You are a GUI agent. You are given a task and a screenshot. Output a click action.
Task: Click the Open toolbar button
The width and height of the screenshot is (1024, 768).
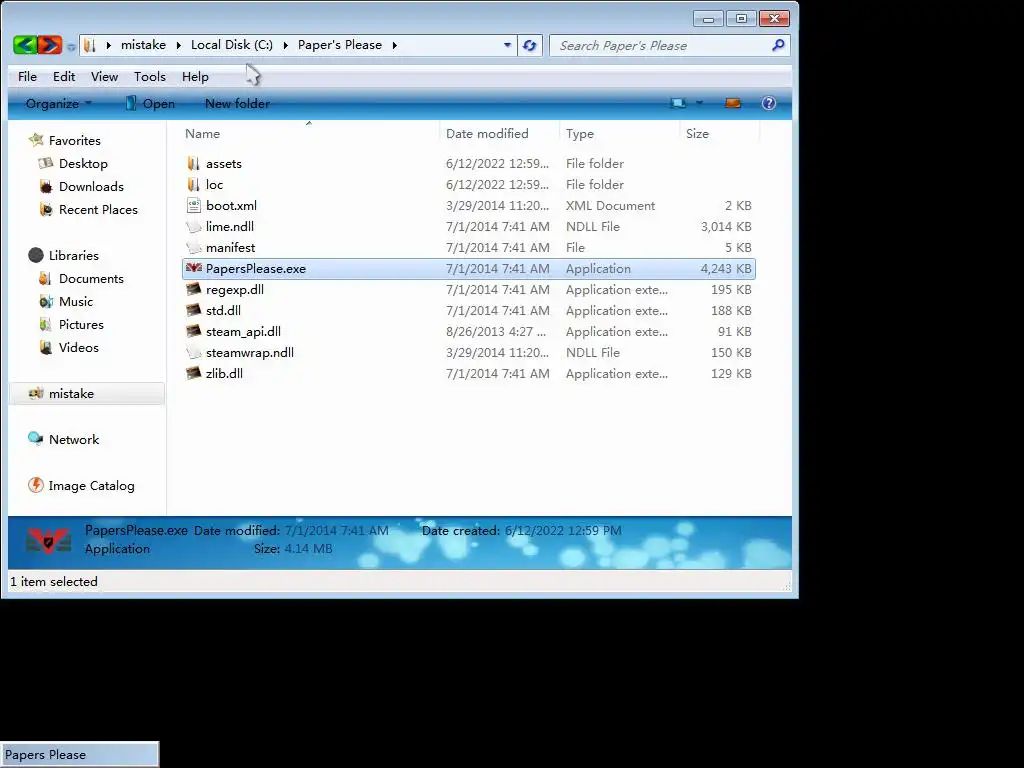(x=150, y=103)
